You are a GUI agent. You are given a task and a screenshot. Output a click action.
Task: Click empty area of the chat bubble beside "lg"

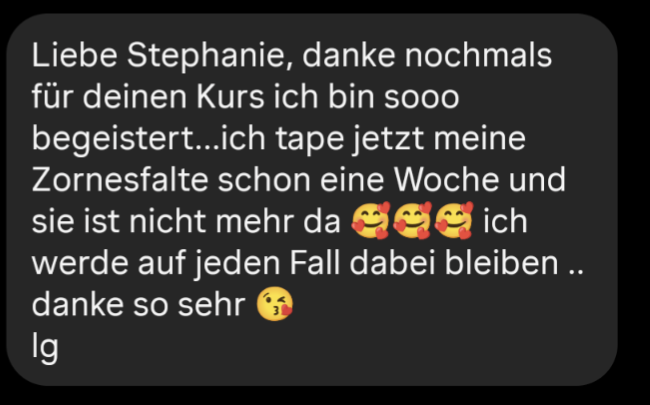(x=332, y=348)
